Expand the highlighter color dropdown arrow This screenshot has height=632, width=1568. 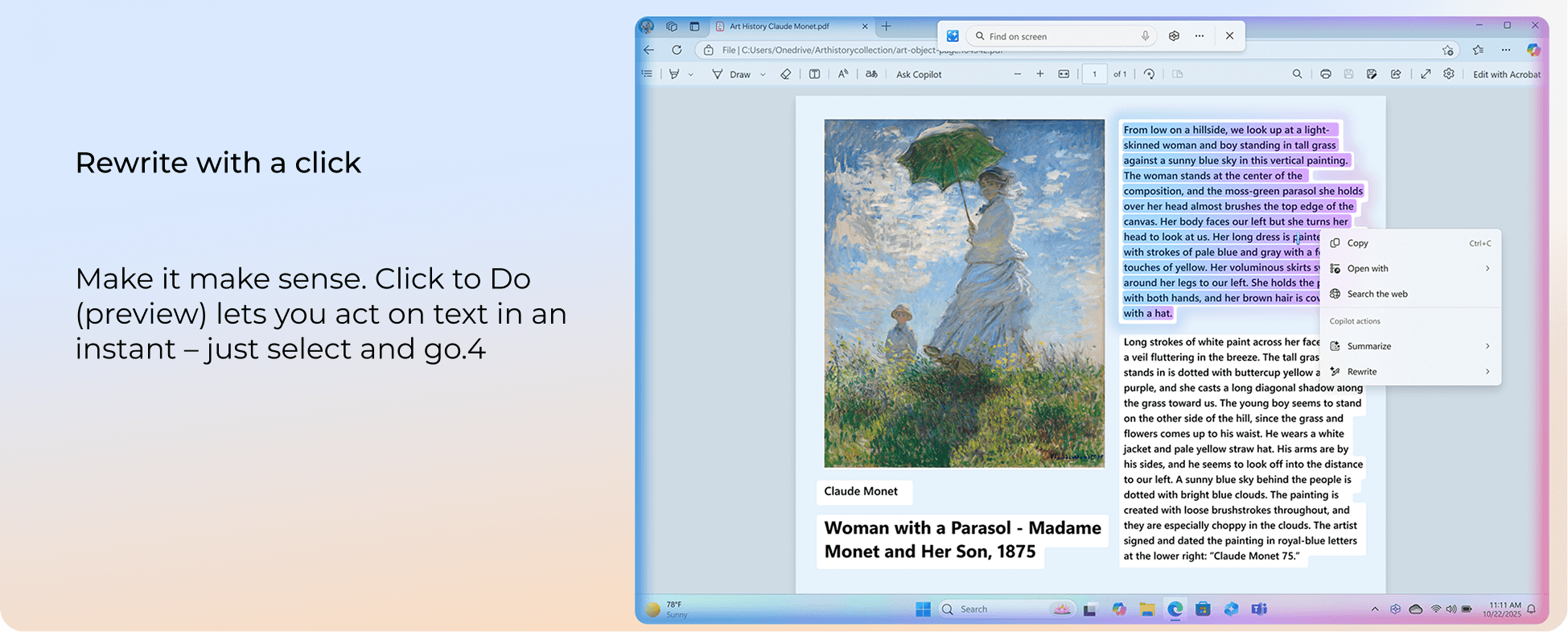[x=690, y=75]
